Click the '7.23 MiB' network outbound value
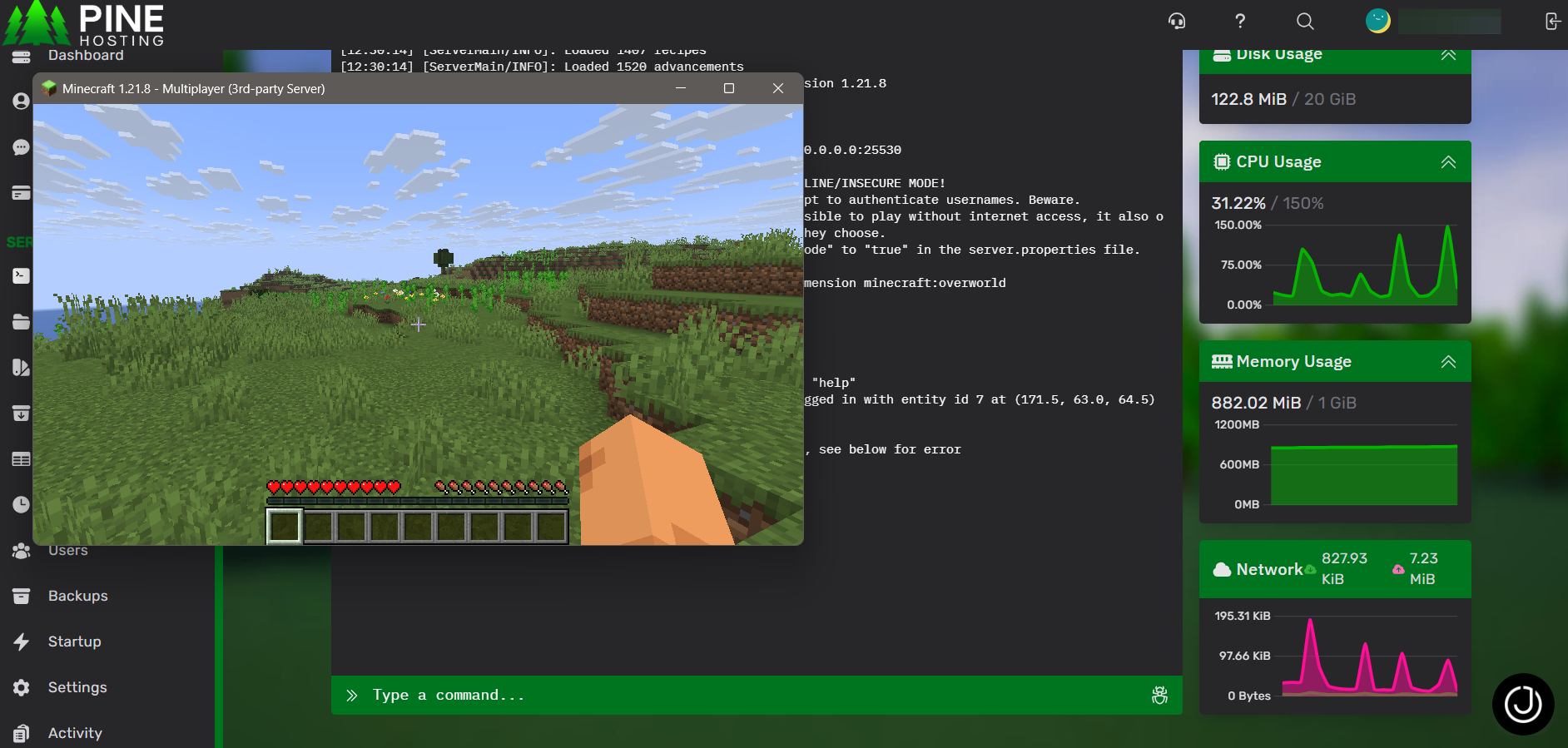Viewport: 1568px width, 748px height. [1424, 569]
